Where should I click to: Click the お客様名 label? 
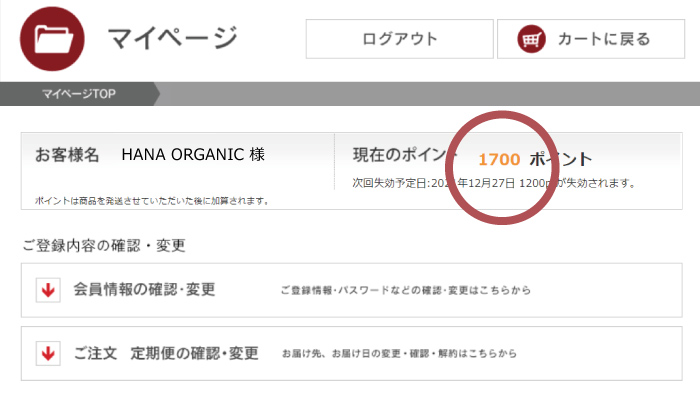click(x=67, y=155)
